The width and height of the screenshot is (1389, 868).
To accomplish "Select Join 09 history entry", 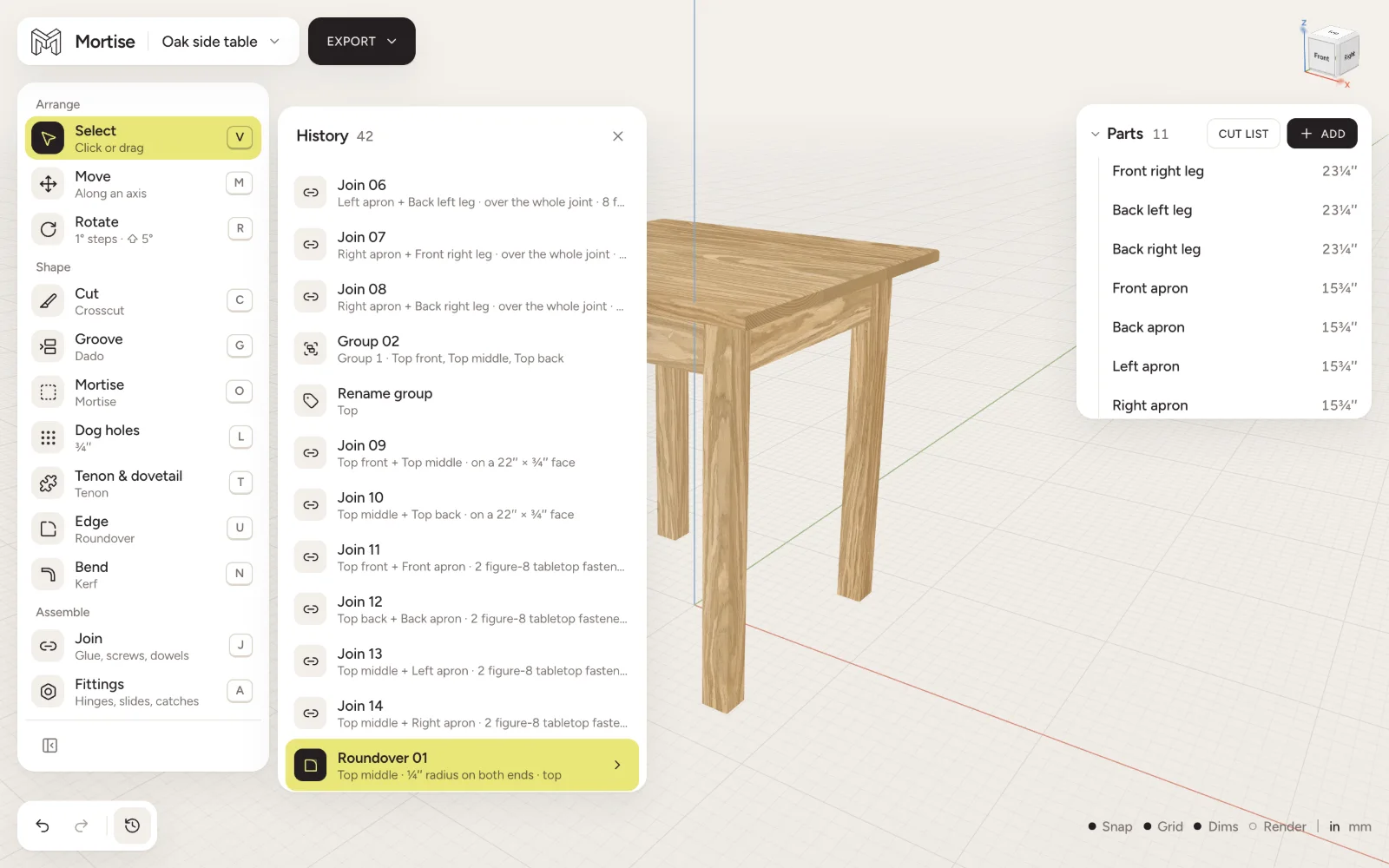I will tap(462, 453).
